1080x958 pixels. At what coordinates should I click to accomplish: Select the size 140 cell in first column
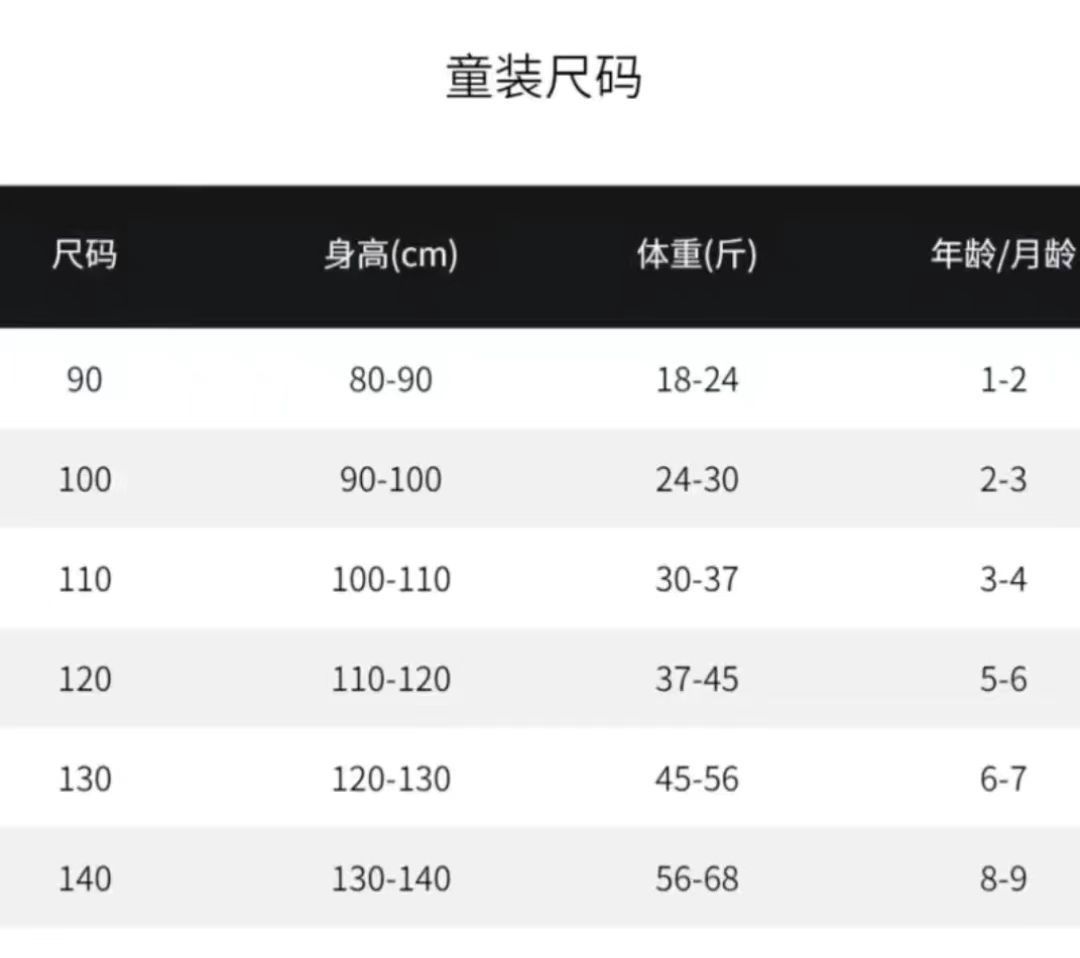click(84, 880)
